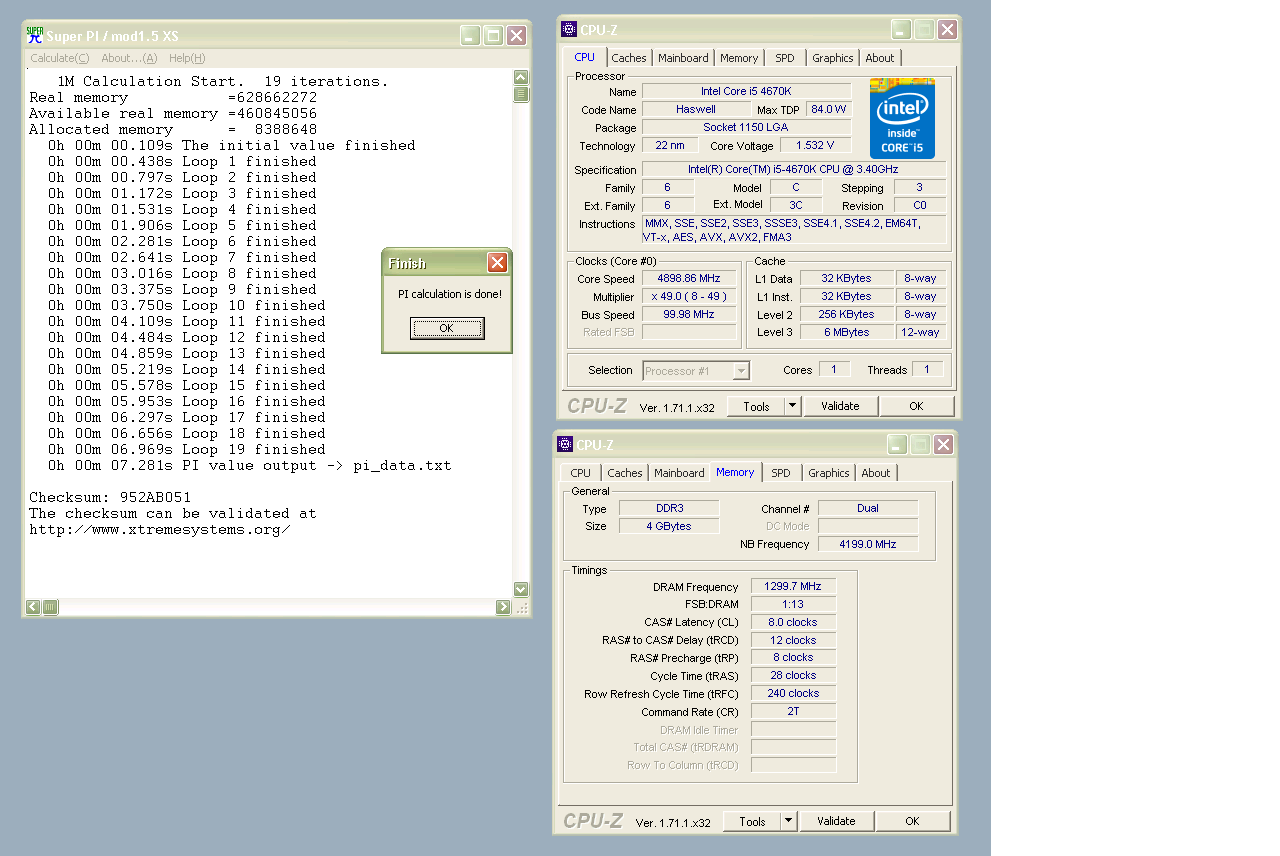Expand Tools dropdown arrow in top CPU-Z window

pos(792,406)
